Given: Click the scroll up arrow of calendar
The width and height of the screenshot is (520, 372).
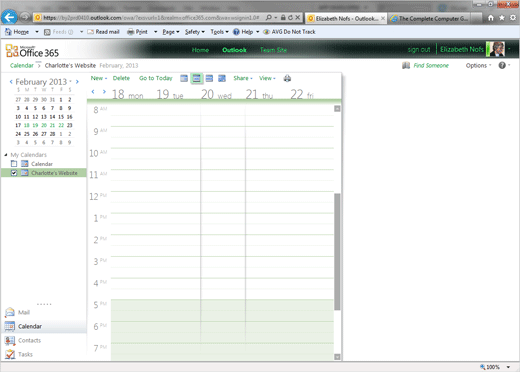Looking at the screenshot, I should [337, 109].
